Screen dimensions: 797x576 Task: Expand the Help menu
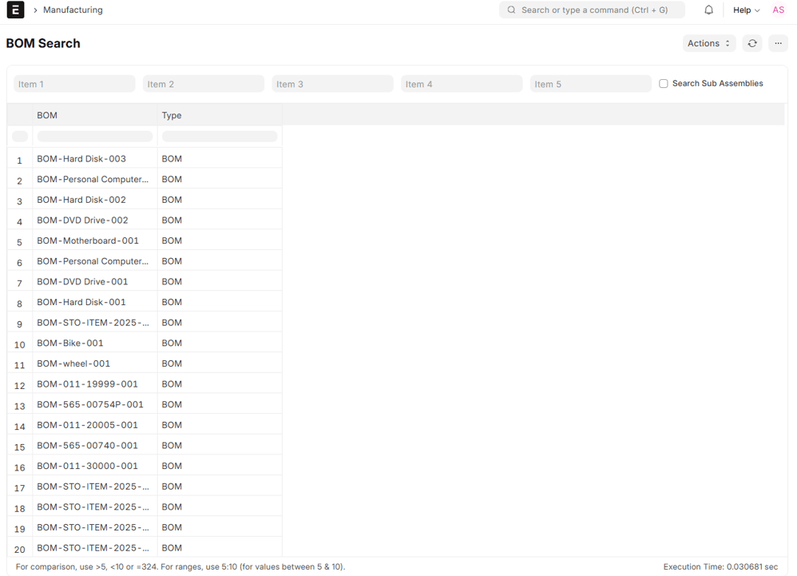tap(746, 10)
